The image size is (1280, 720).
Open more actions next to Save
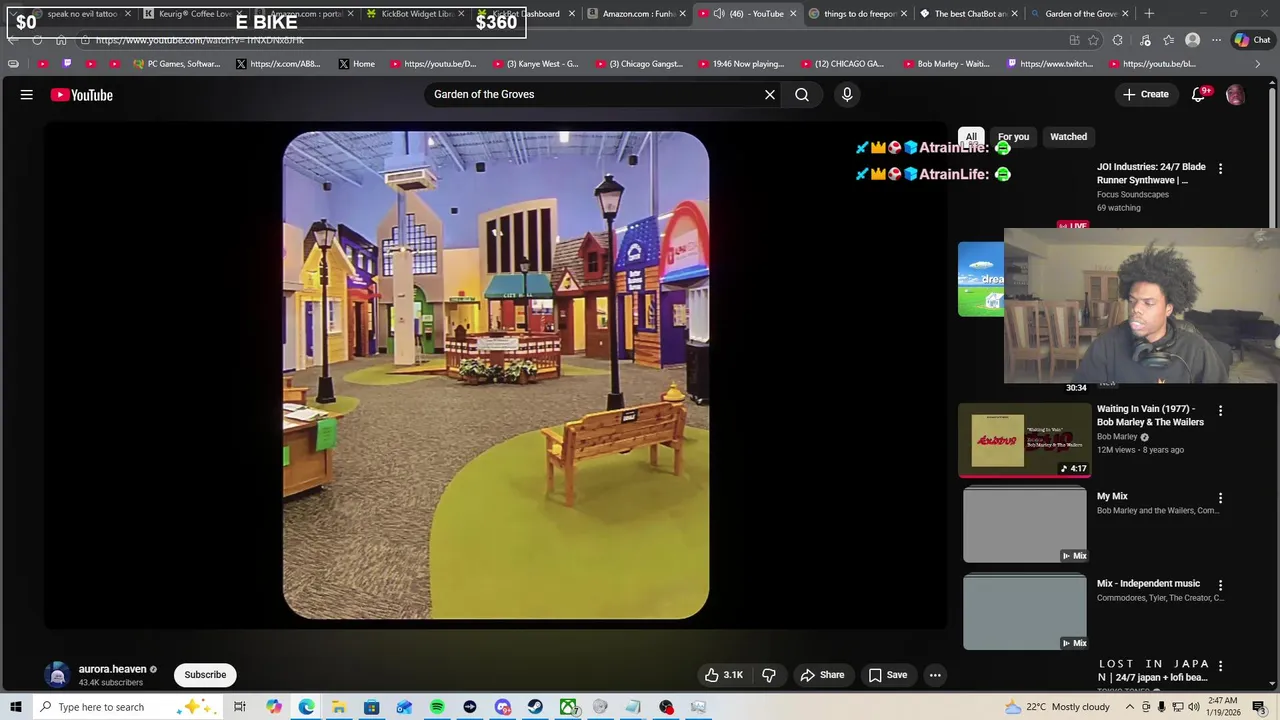pyautogui.click(x=935, y=675)
